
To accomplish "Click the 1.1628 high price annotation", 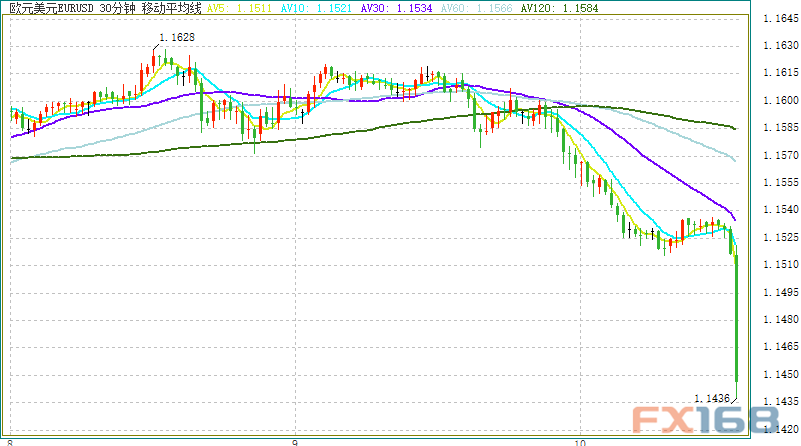I will point(177,37).
